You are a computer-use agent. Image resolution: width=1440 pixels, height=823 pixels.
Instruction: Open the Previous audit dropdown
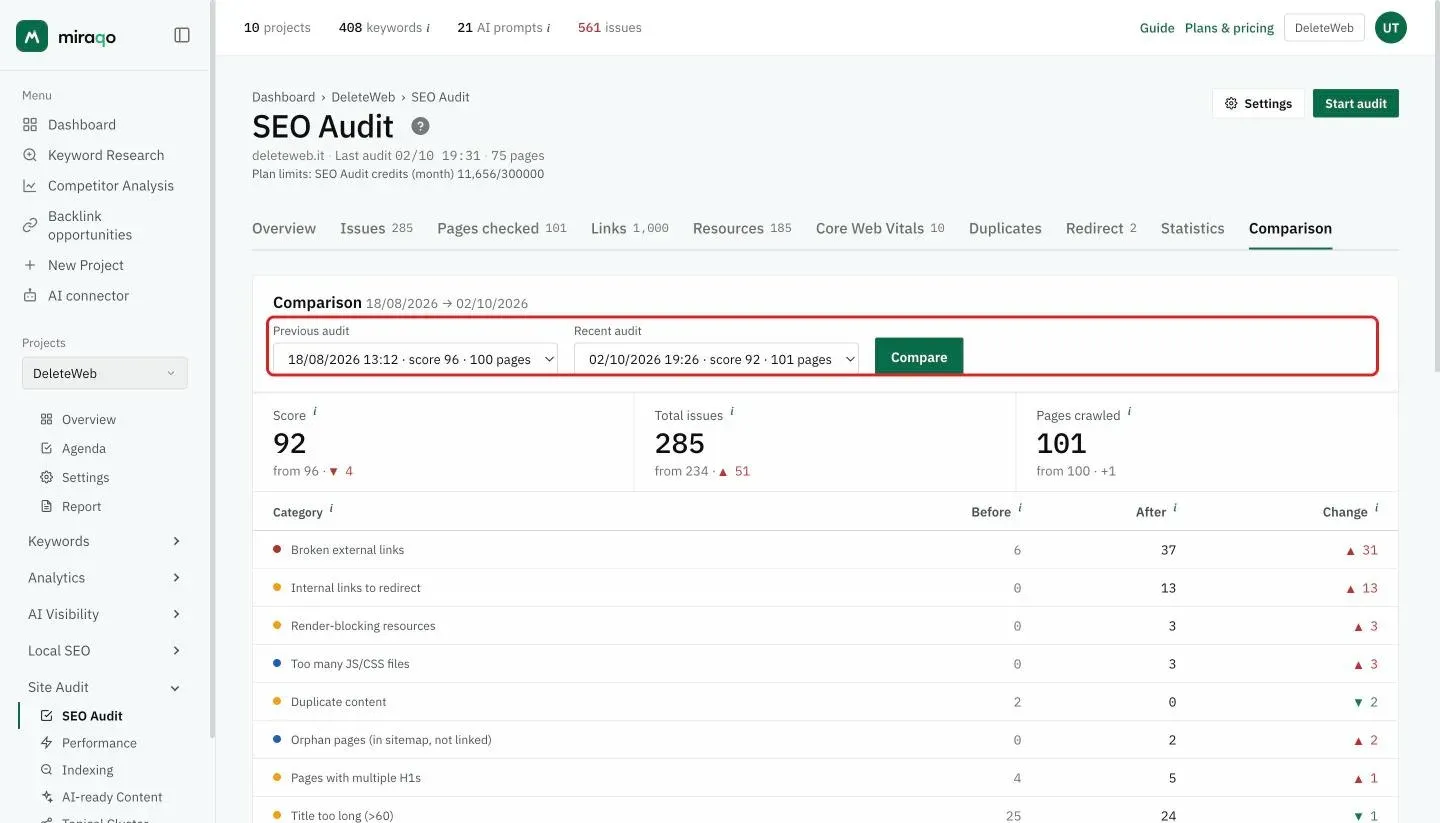tap(415, 358)
